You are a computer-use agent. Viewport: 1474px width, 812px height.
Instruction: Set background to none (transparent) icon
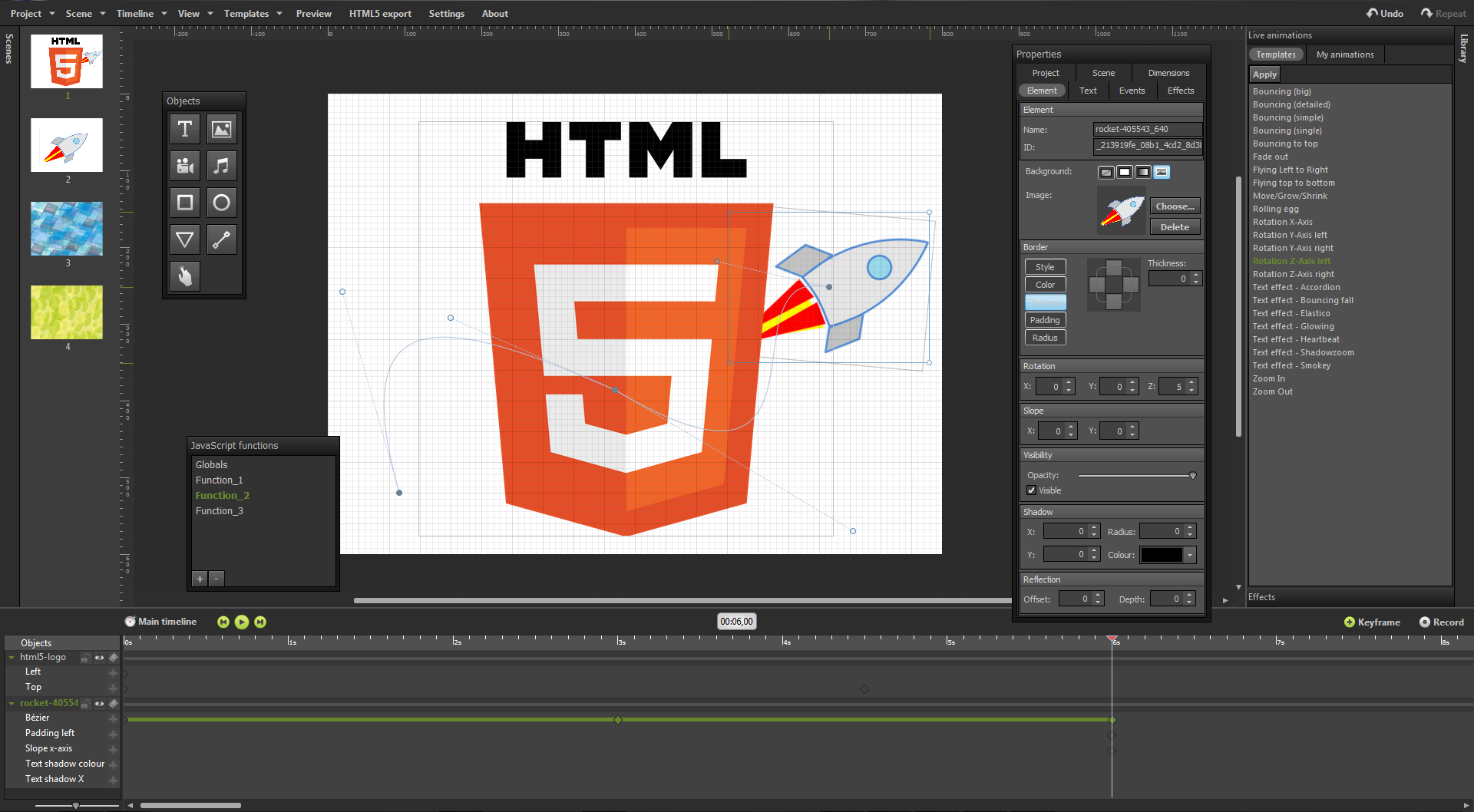tap(1106, 172)
